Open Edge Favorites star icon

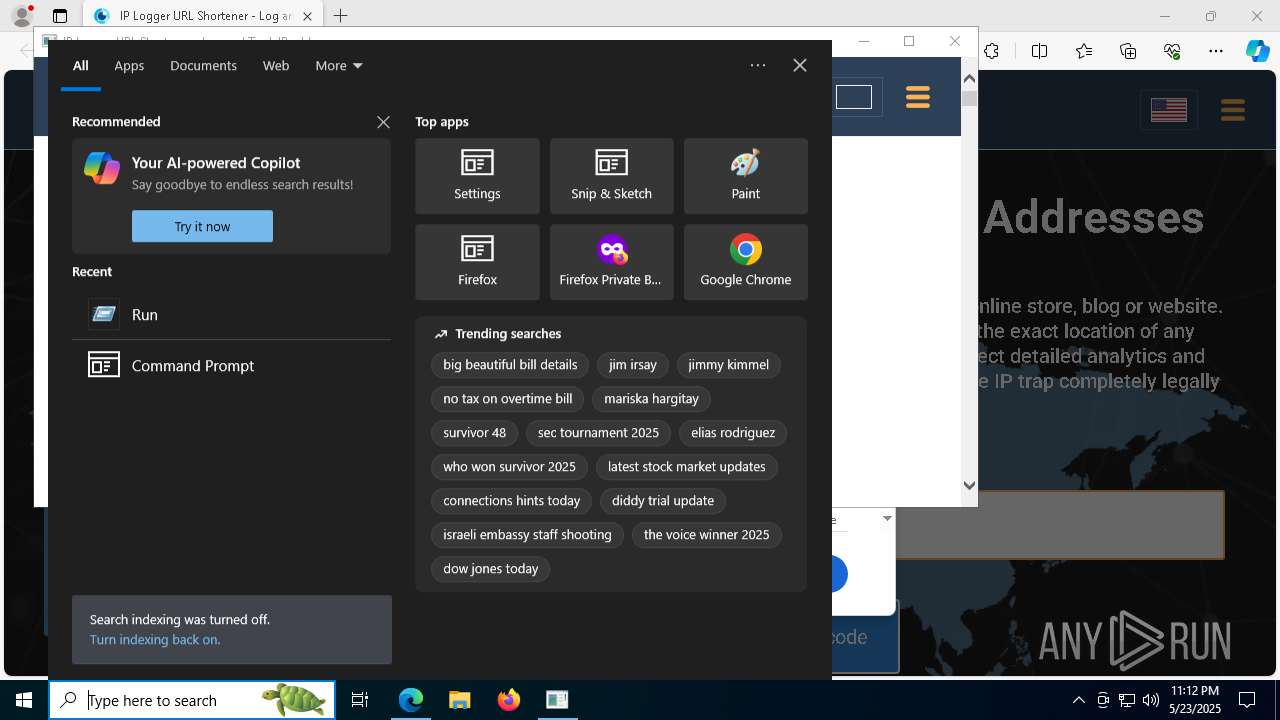[1084, 51]
